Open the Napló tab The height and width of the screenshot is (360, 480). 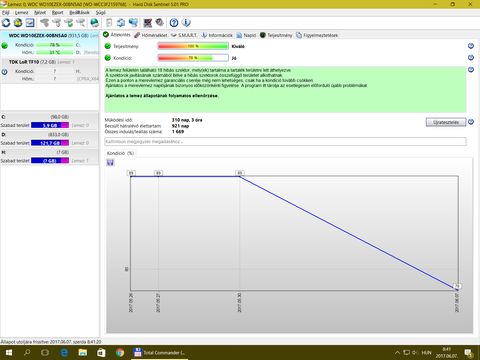pyautogui.click(x=246, y=35)
